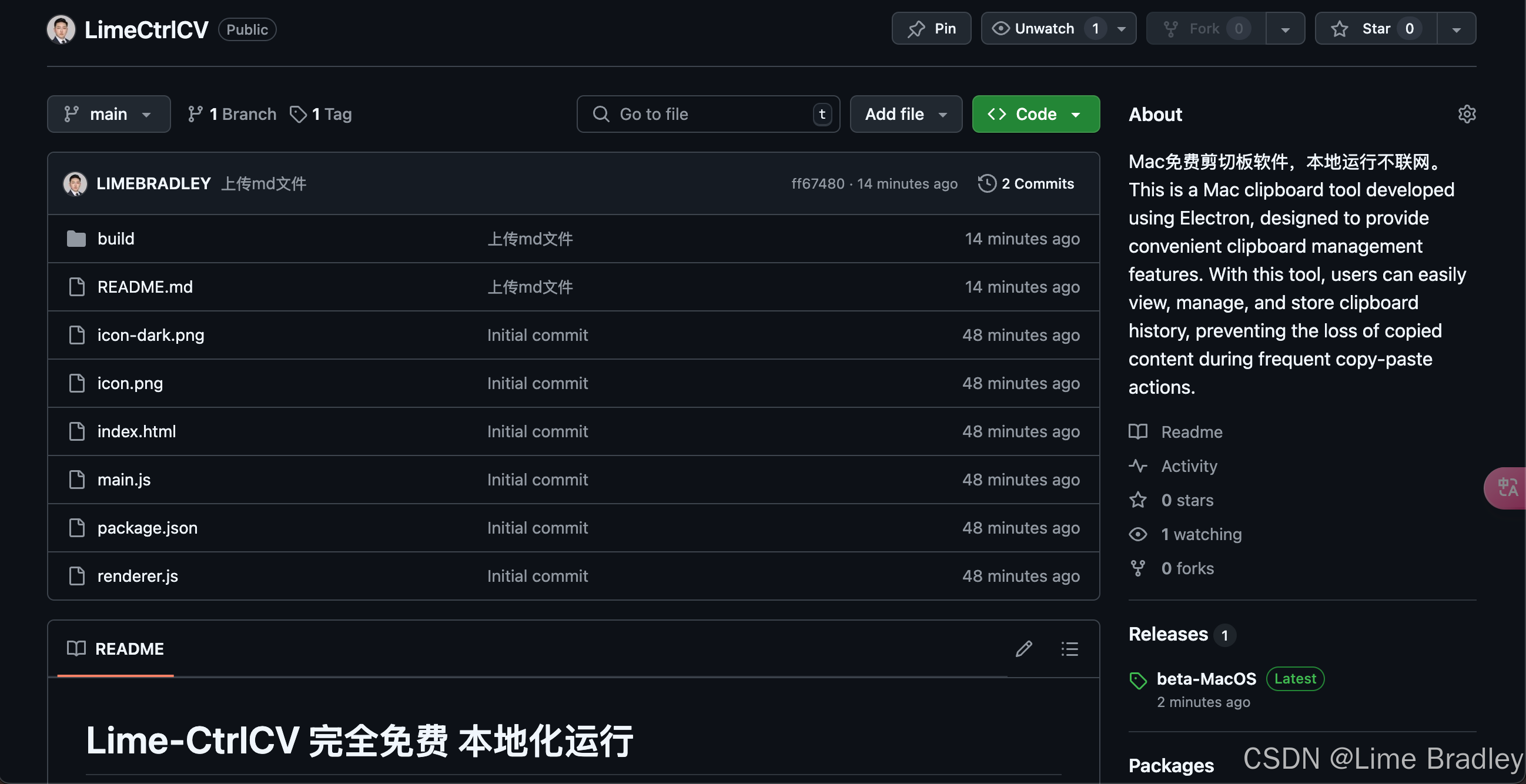Viewport: 1526px width, 784px height.
Task: Click the beta-MacOS release tag icon
Action: 1138,681
